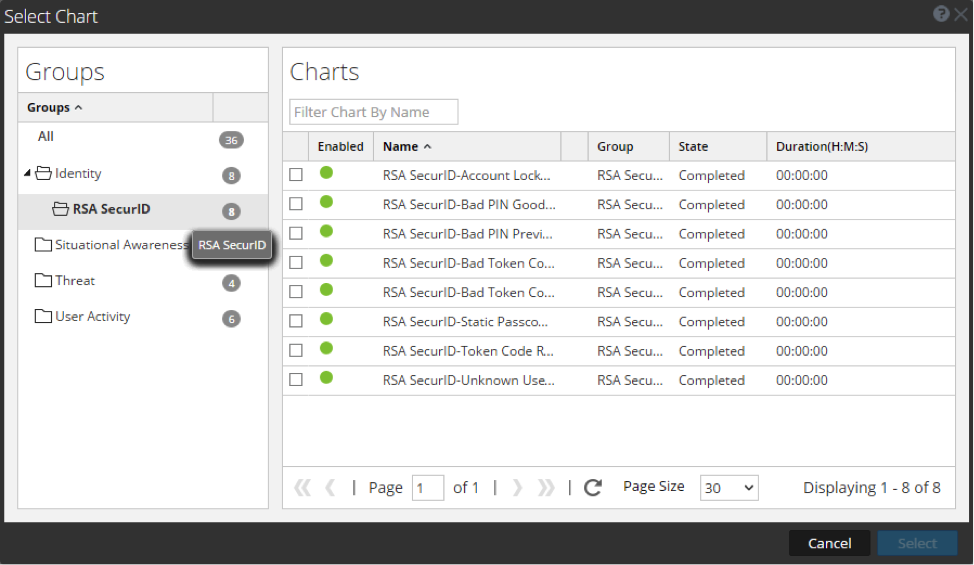The height and width of the screenshot is (565, 974).
Task: Go to last page using double-right arrow
Action: [546, 487]
